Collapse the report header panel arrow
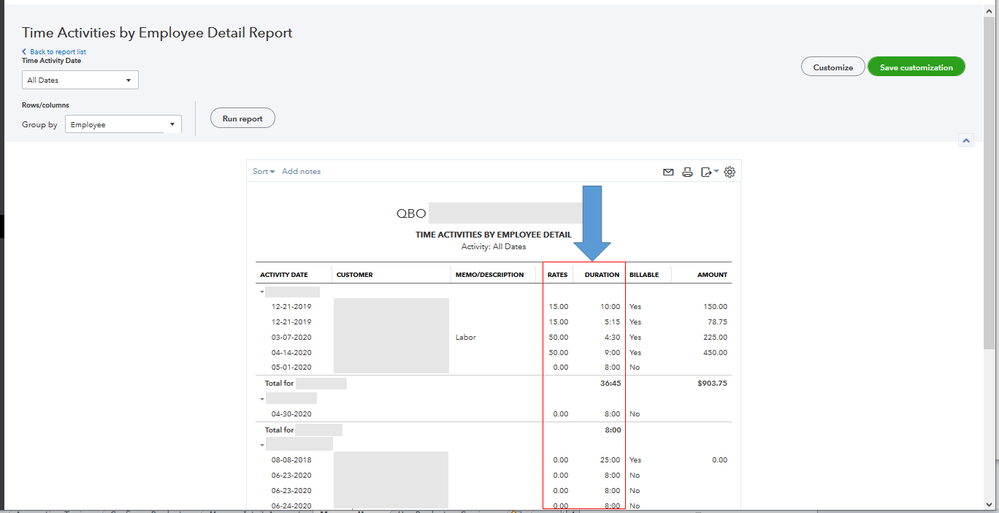The height and width of the screenshot is (513, 999). tap(965, 141)
